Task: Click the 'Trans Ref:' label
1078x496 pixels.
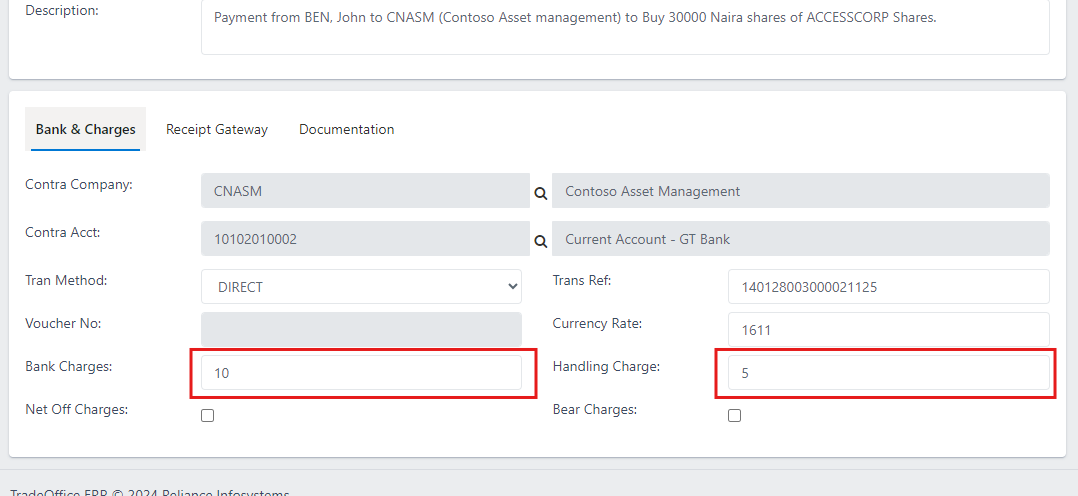Action: [582, 281]
